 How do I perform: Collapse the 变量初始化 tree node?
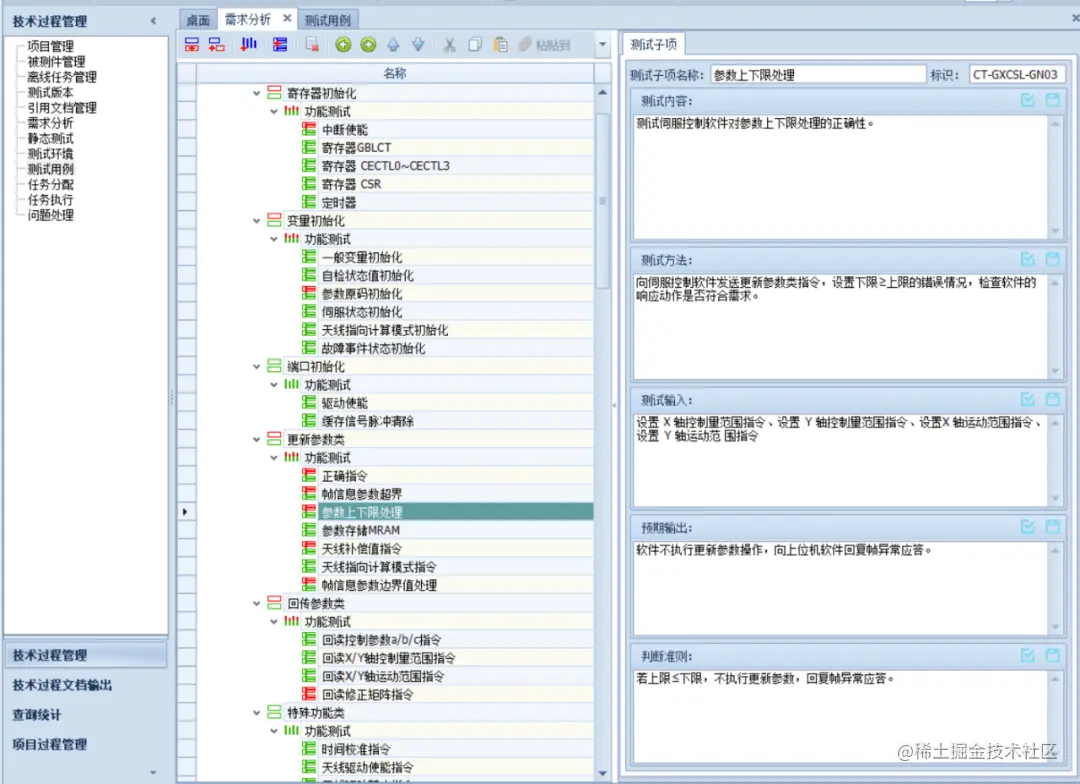click(256, 220)
